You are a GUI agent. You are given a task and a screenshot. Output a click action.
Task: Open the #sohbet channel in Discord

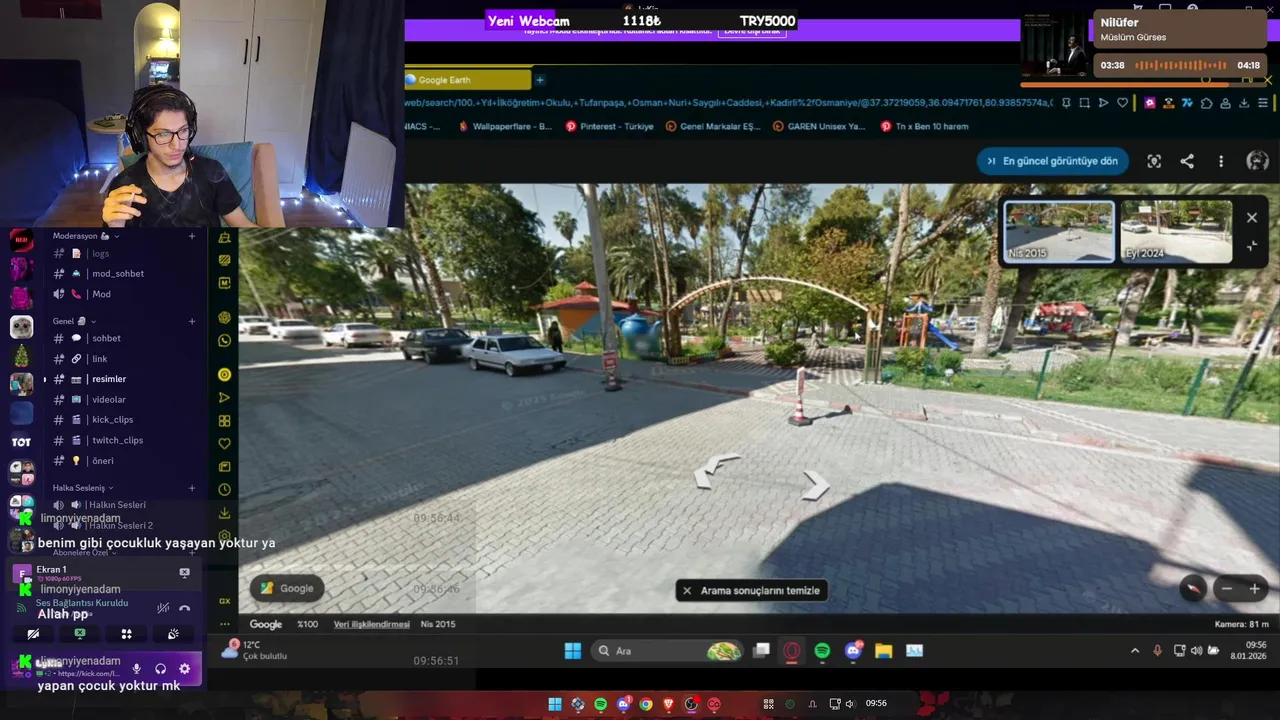(106, 338)
